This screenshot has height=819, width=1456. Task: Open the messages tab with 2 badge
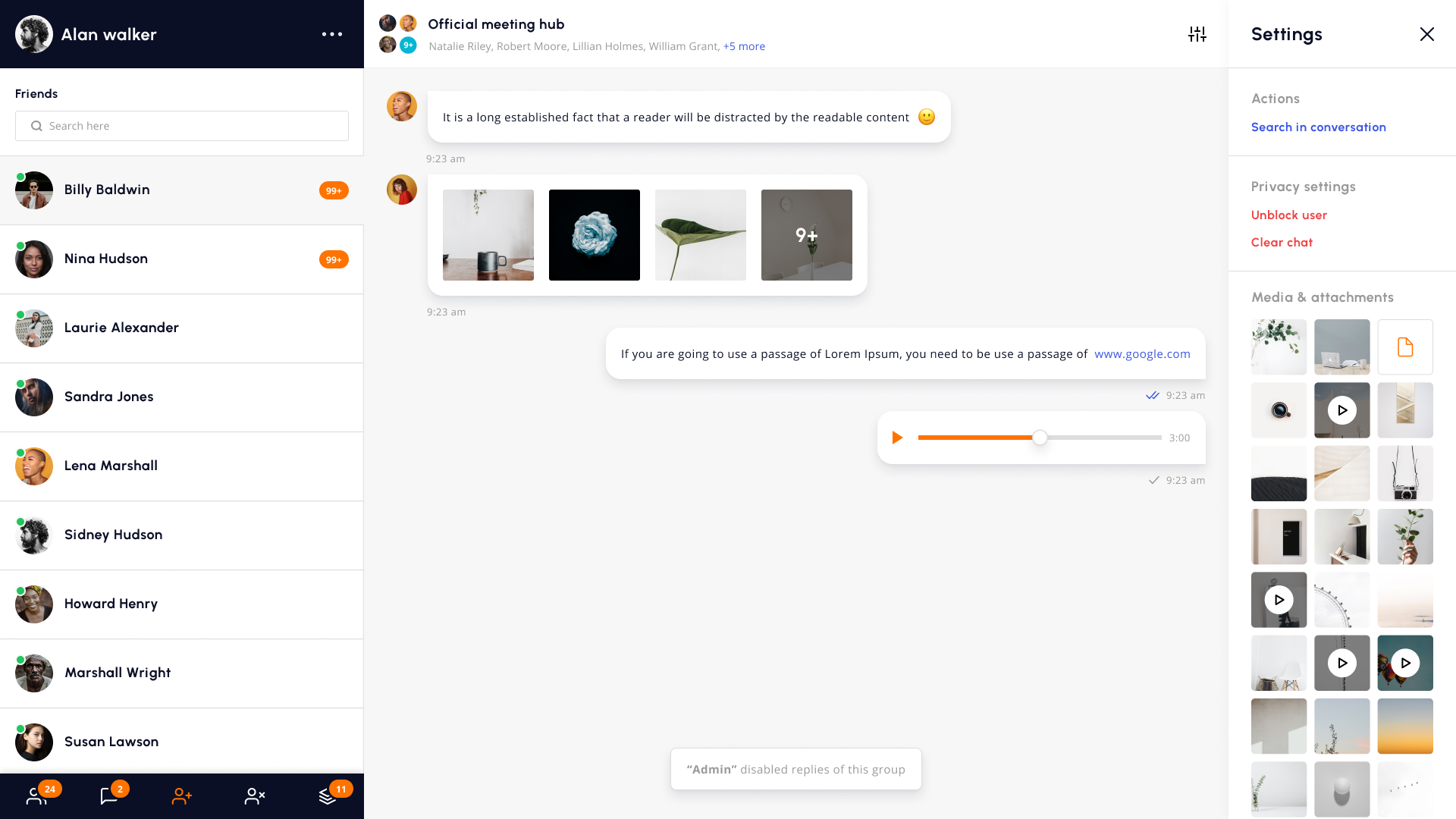109,796
